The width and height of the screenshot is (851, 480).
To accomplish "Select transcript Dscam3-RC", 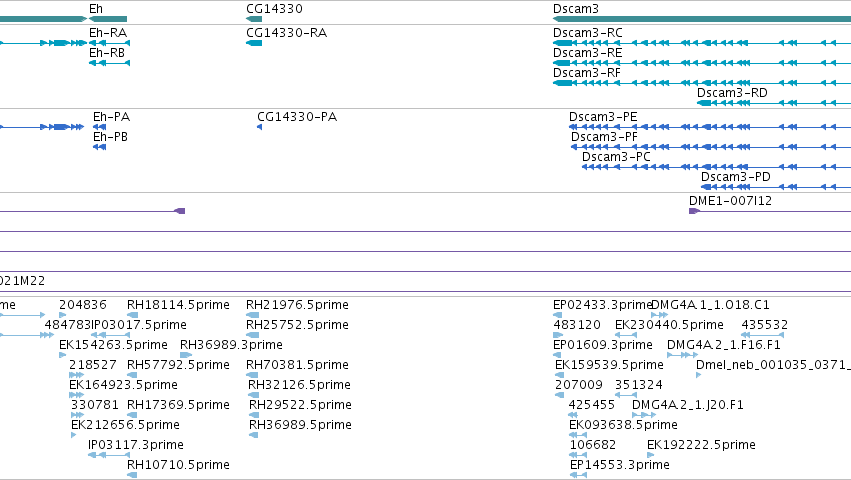I will pos(588,33).
